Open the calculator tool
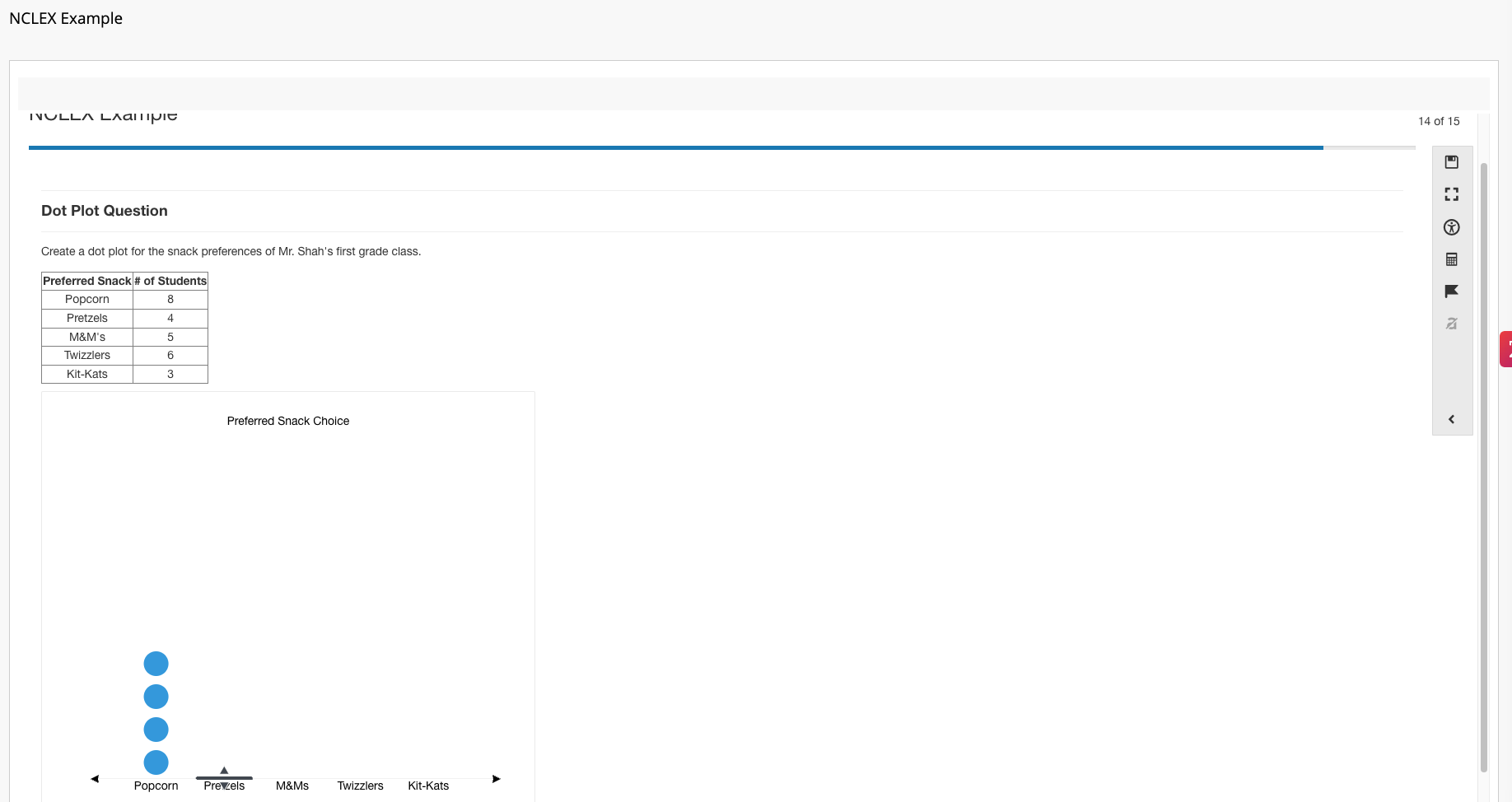 click(1451, 259)
